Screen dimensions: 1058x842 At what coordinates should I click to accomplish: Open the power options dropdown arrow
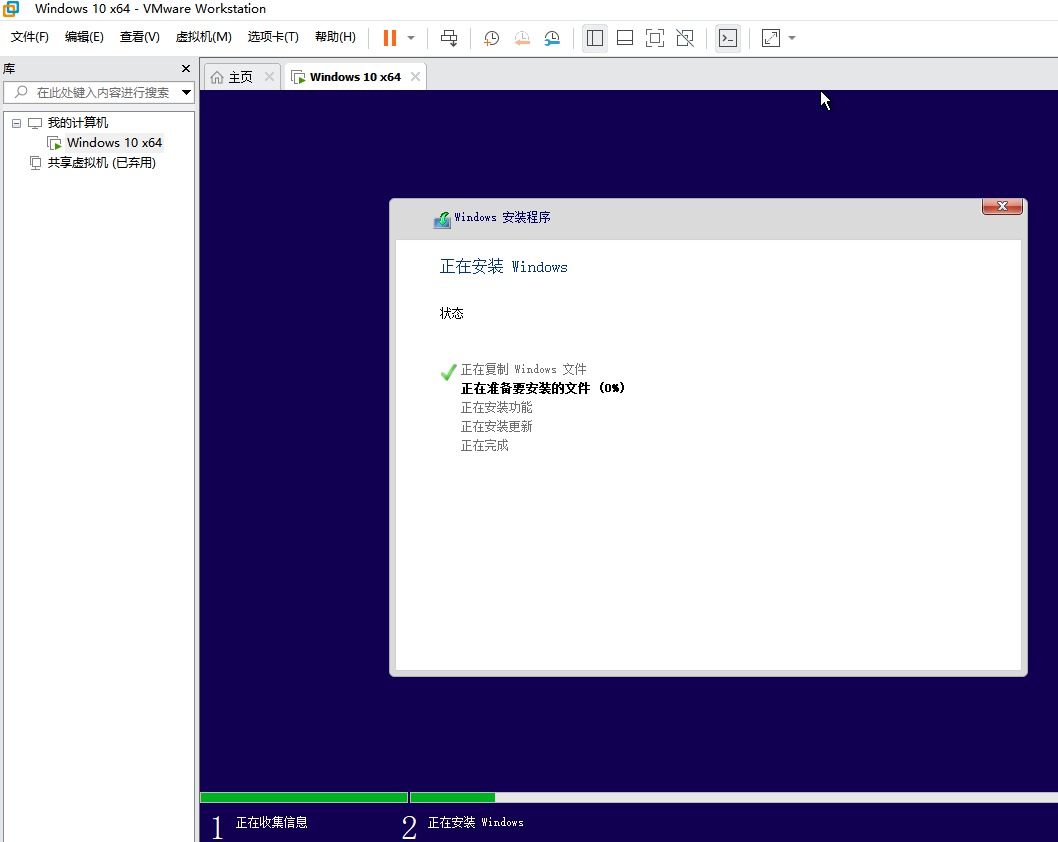click(x=411, y=38)
